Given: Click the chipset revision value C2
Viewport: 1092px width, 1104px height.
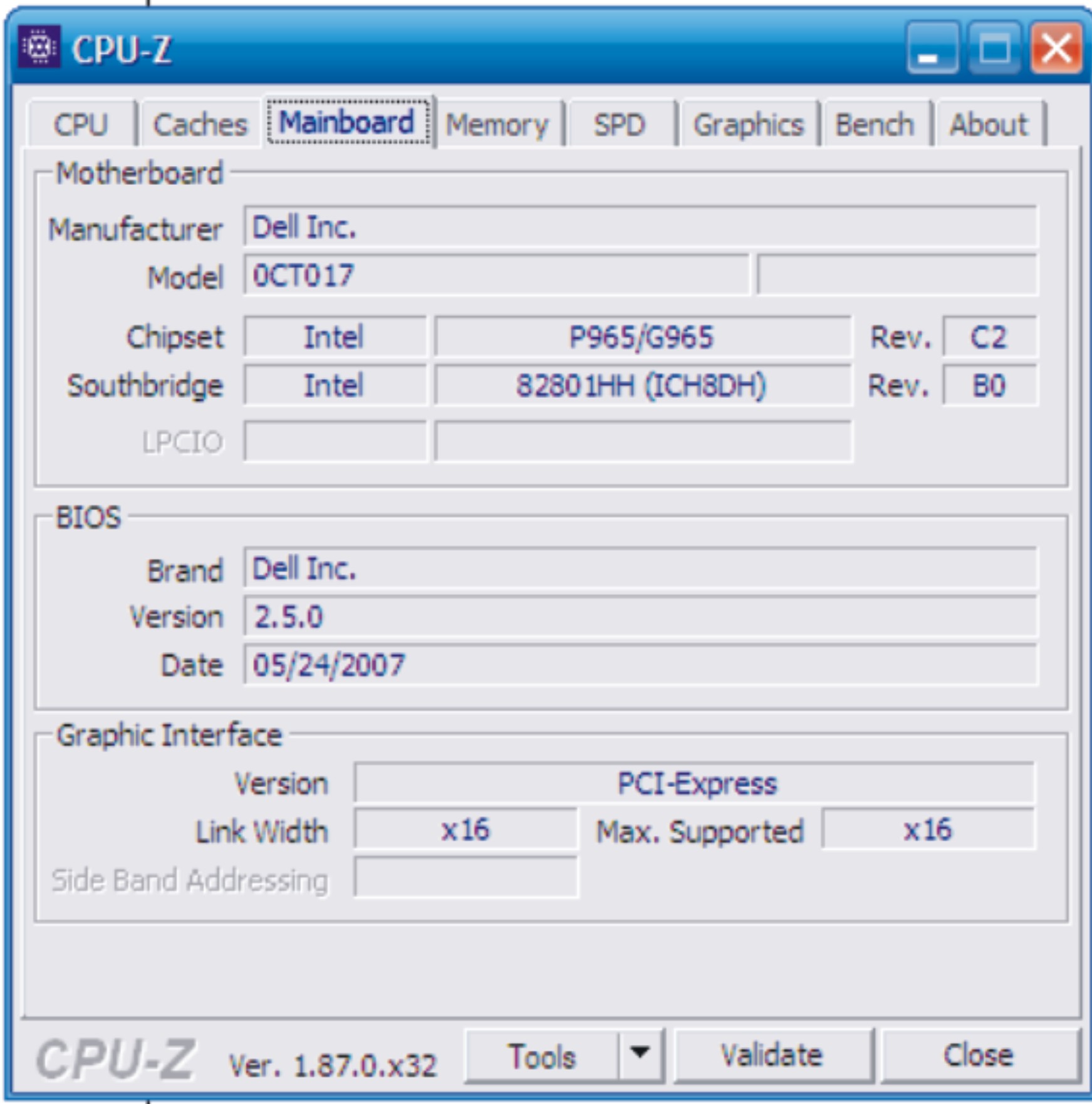Looking at the screenshot, I should [989, 337].
